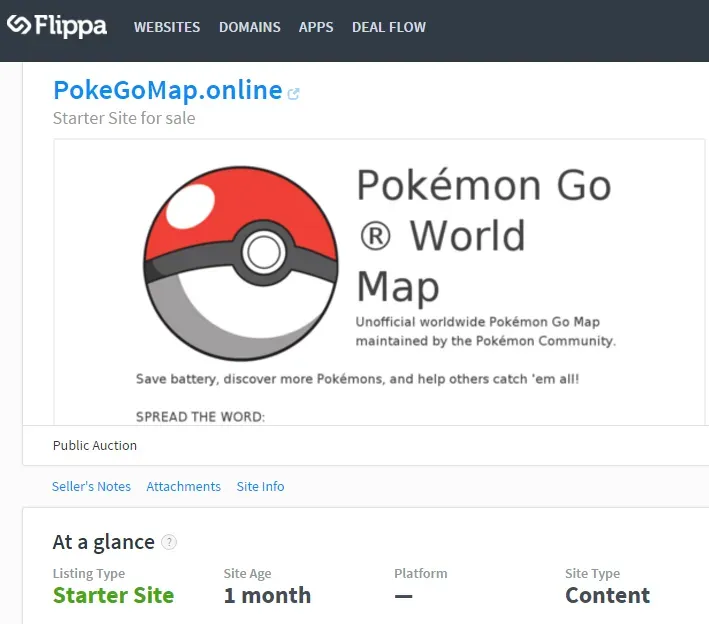This screenshot has height=624, width=709.
Task: Click the external link icon beside PokeGoMap.online
Action: [x=293, y=94]
